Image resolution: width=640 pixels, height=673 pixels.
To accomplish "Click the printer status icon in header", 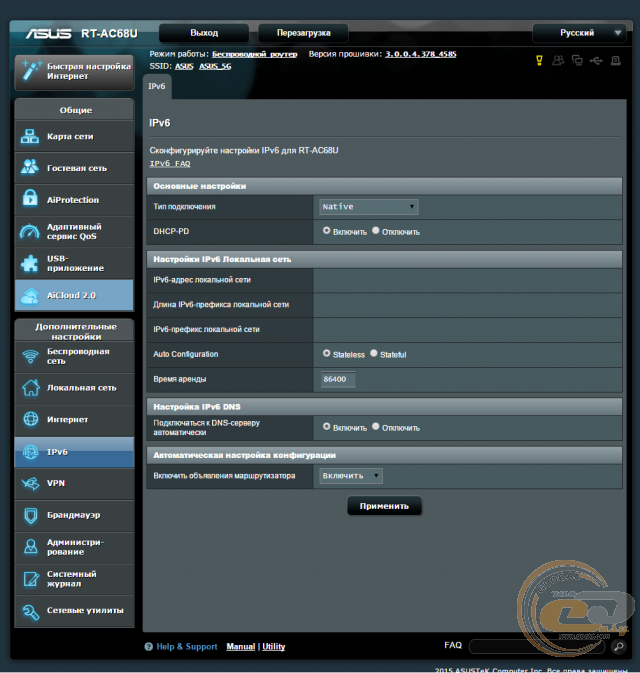I will 616,61.
